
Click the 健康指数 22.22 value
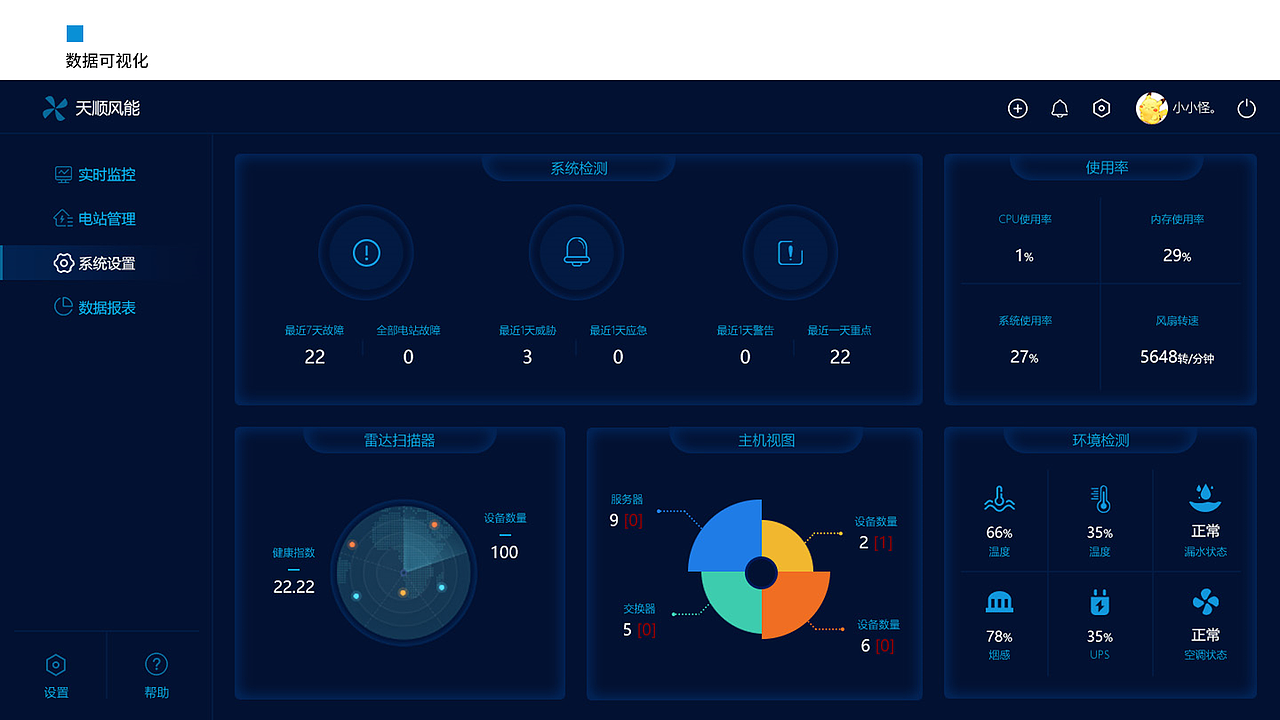[x=294, y=587]
